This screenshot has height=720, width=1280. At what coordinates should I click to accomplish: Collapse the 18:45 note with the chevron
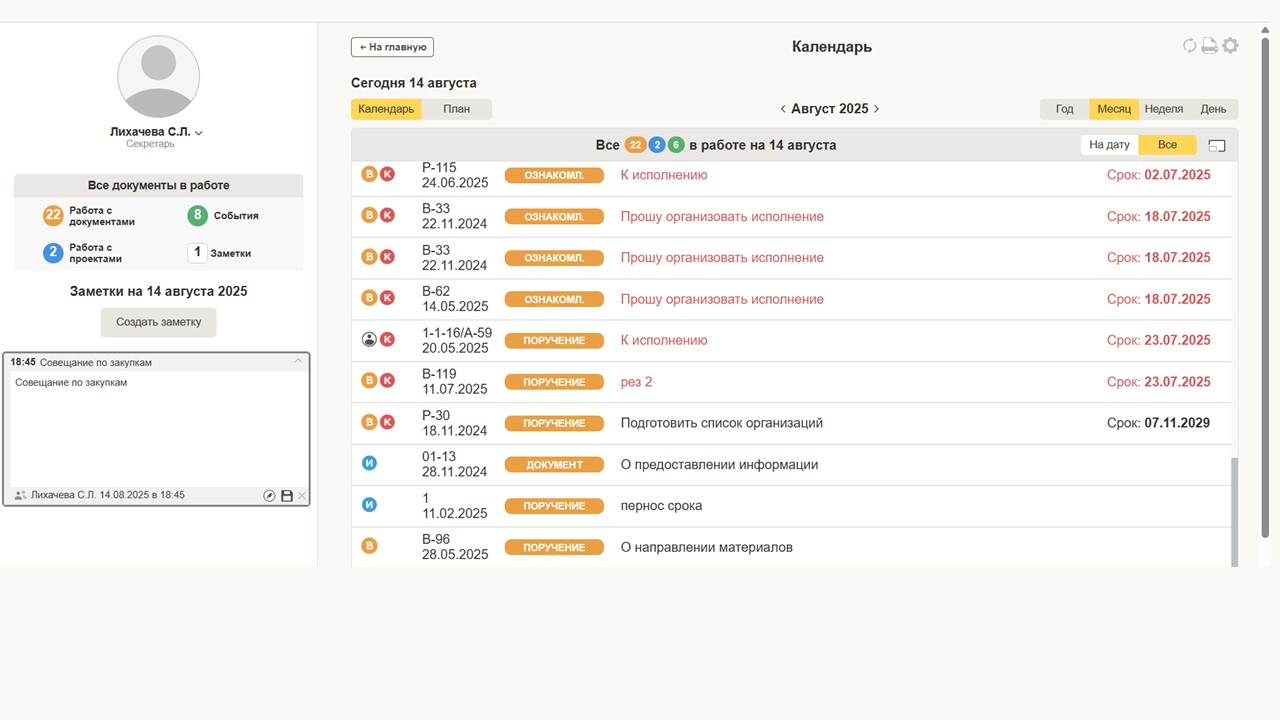[298, 362]
